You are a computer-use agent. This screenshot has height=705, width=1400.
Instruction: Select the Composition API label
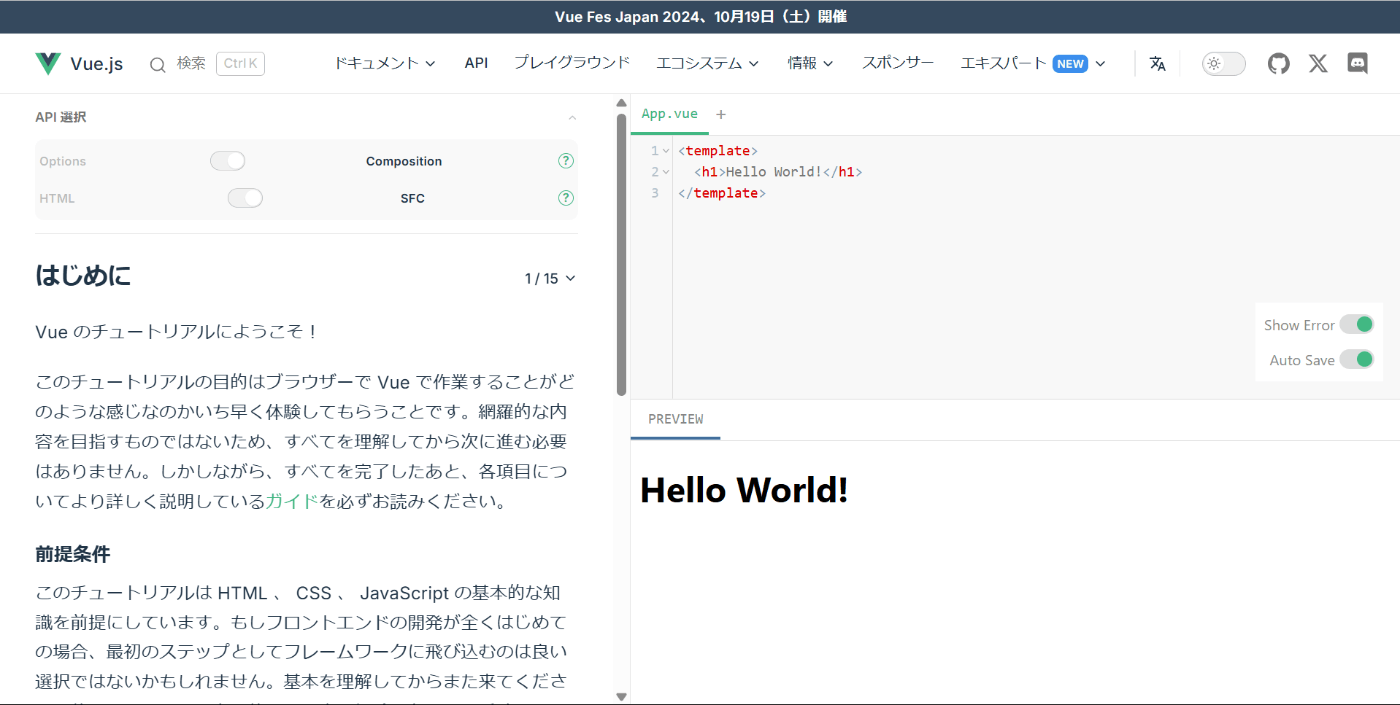coord(404,161)
